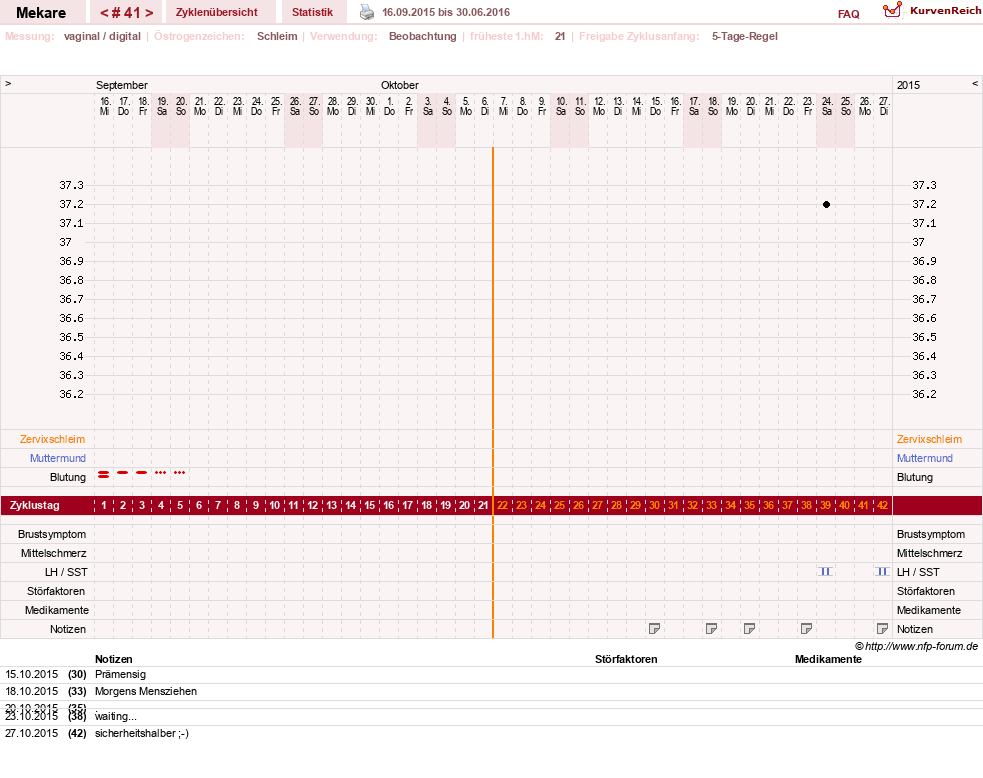
Task: Click the LH/SST test marker on day 42
Action: tap(882, 571)
